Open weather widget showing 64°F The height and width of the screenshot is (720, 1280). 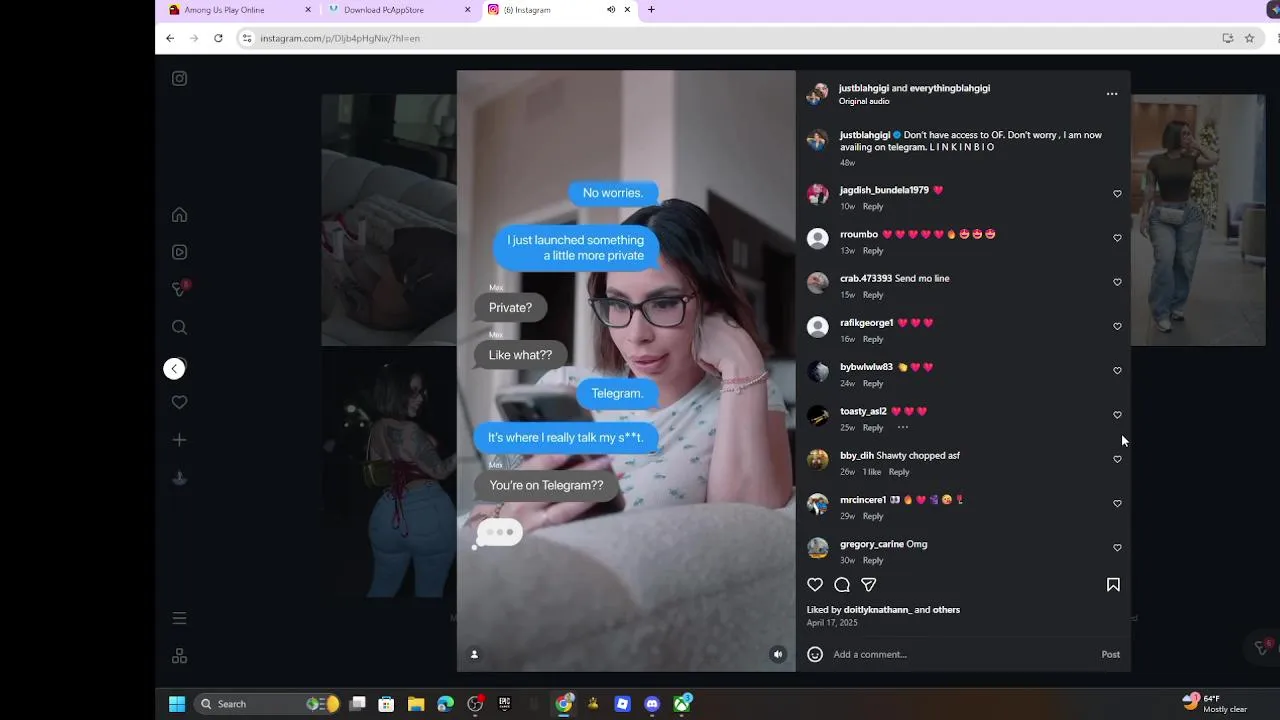click(1214, 704)
